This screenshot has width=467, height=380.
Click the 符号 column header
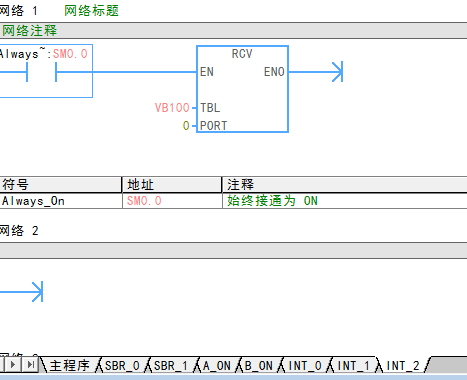(x=61, y=184)
